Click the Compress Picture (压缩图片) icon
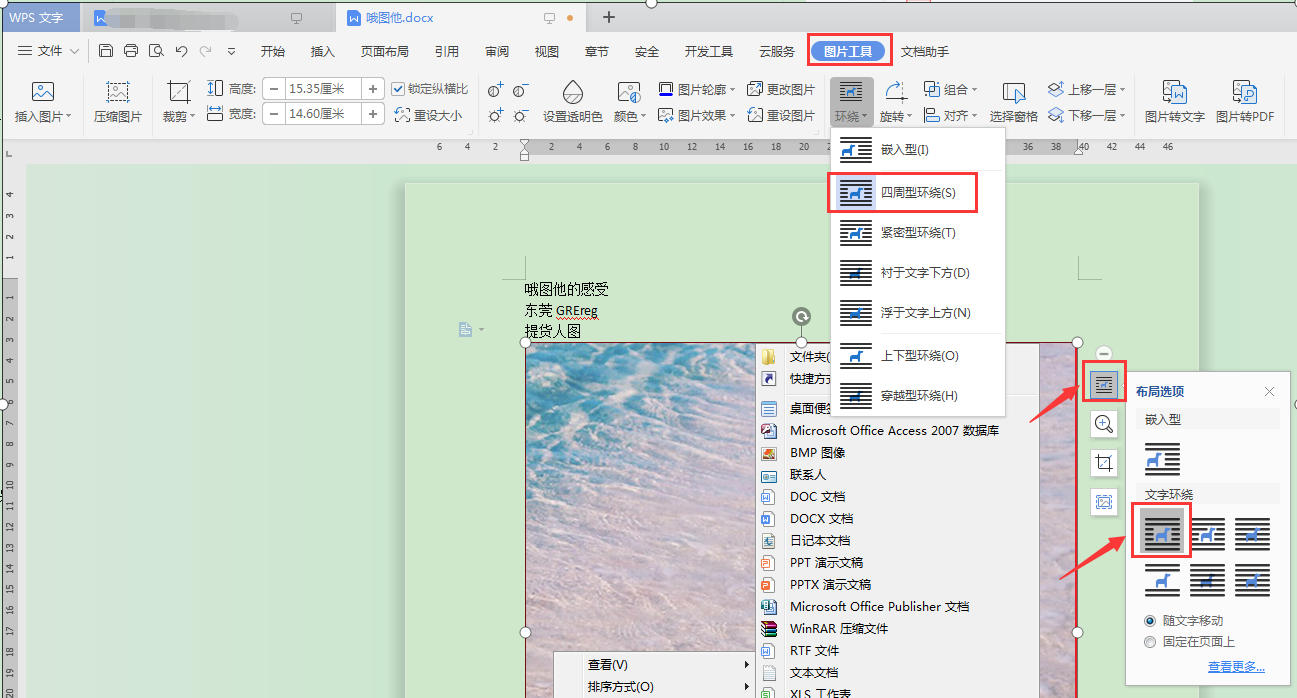1297x698 pixels. pyautogui.click(x=118, y=93)
